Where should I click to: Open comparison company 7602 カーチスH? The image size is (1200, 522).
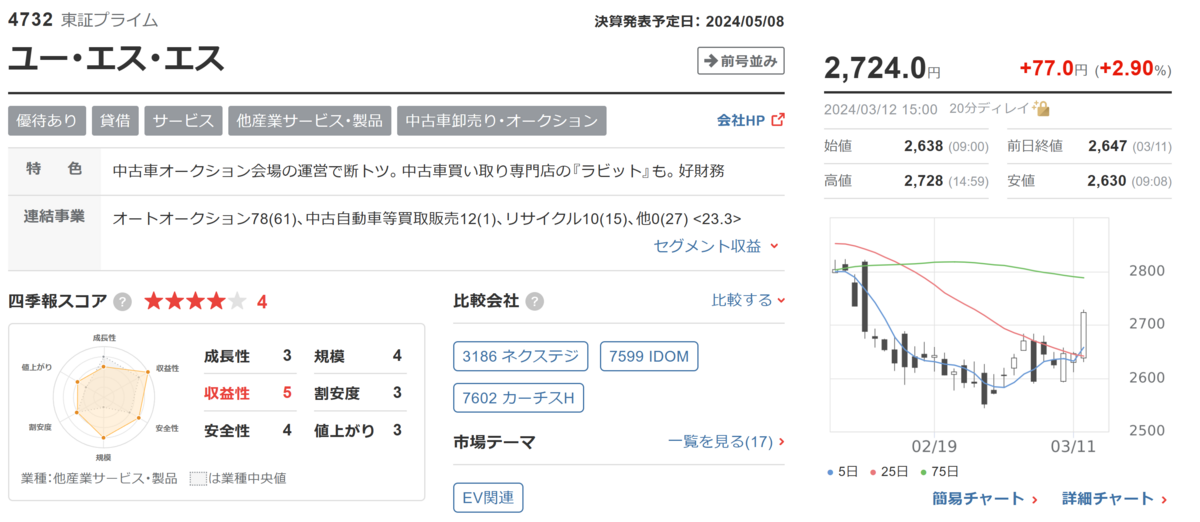[518, 398]
